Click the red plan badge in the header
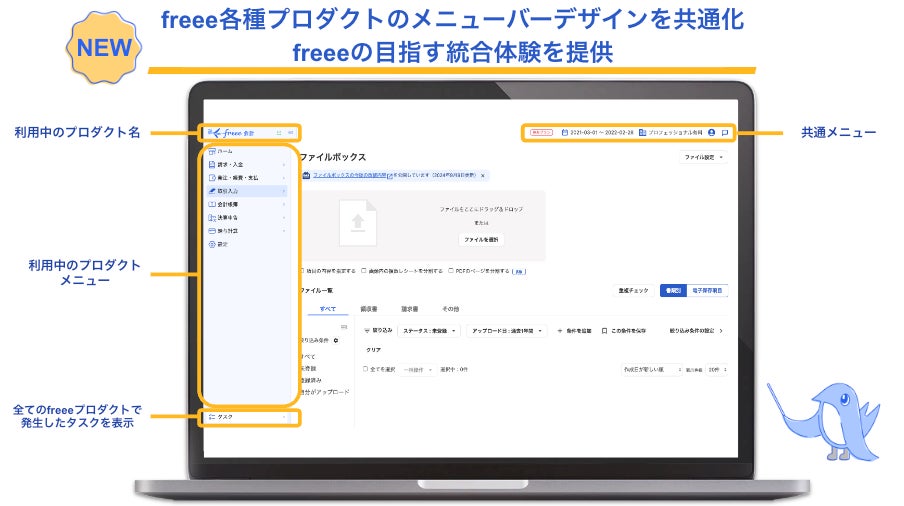Image resolution: width=904 pixels, height=506 pixels. point(541,133)
